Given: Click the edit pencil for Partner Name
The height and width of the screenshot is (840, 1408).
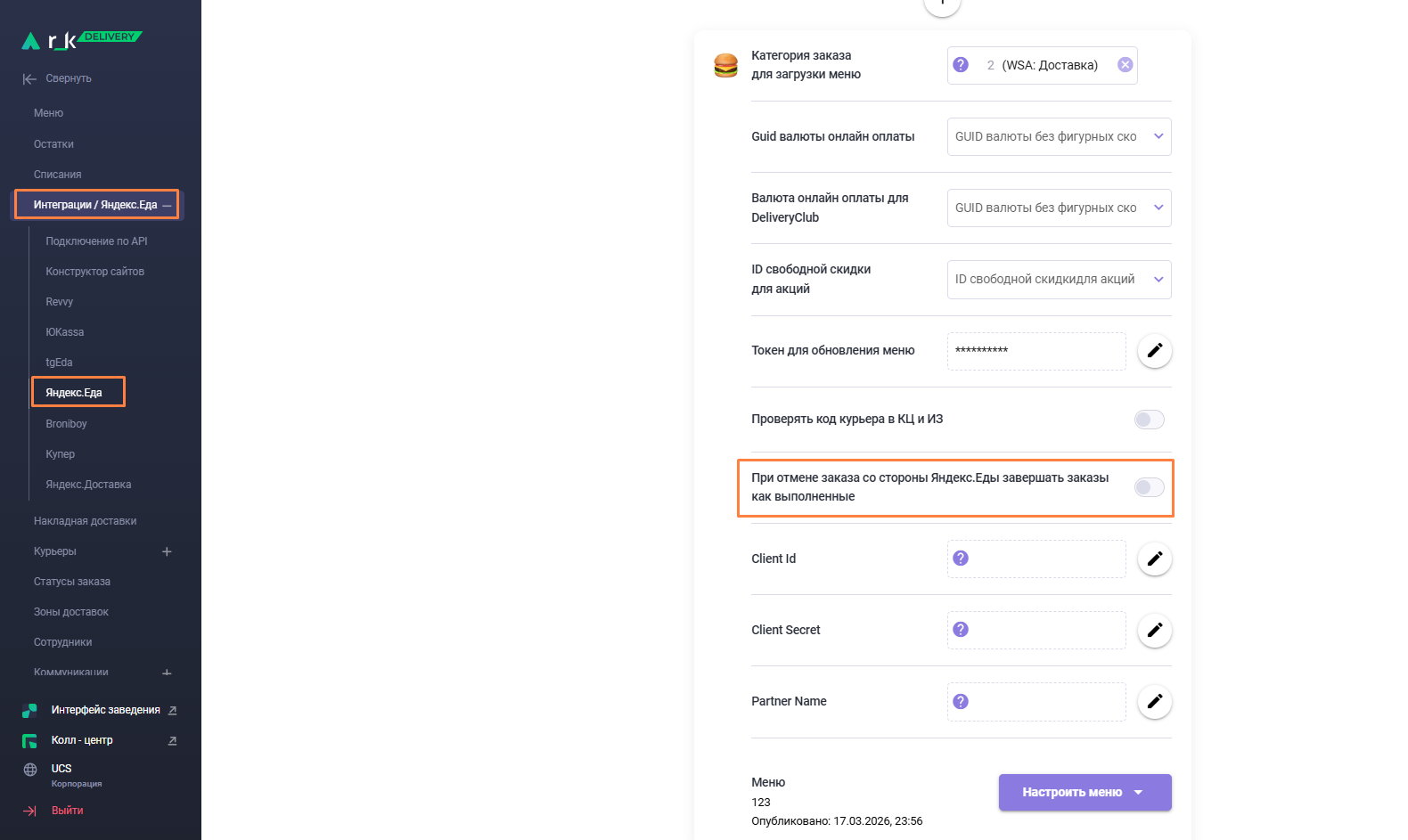Looking at the screenshot, I should coord(1154,702).
